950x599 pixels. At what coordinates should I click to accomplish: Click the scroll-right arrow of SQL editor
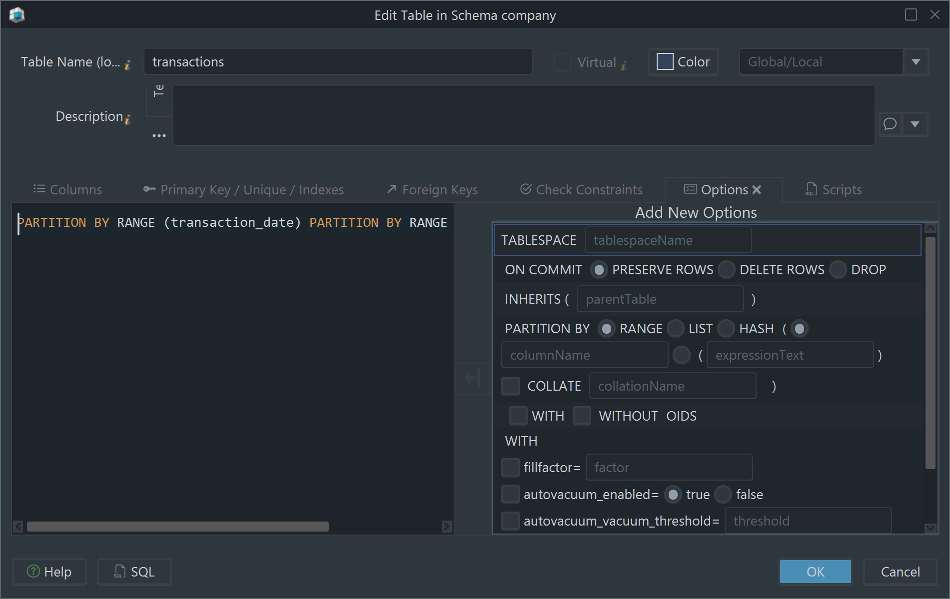click(447, 527)
